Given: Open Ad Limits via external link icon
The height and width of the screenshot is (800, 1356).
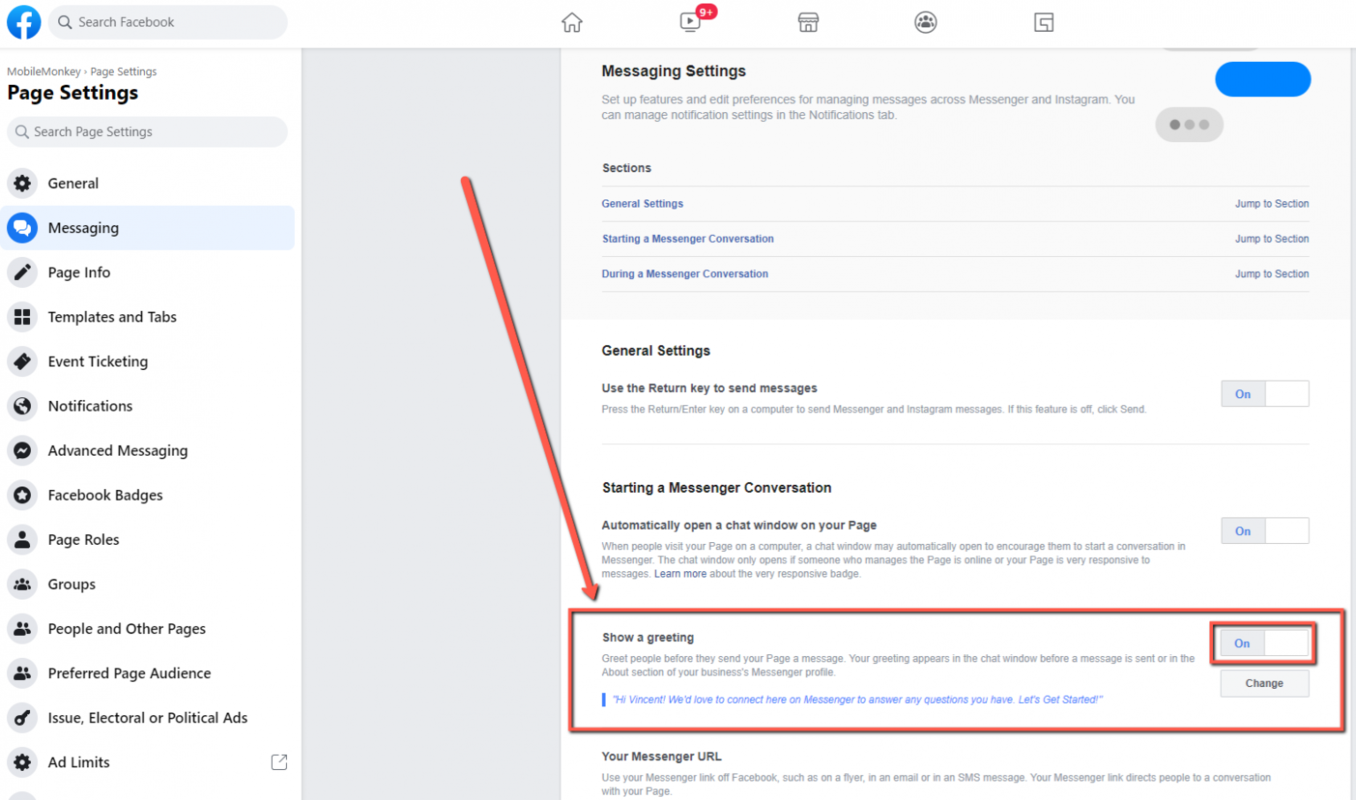Looking at the screenshot, I should point(278,761).
